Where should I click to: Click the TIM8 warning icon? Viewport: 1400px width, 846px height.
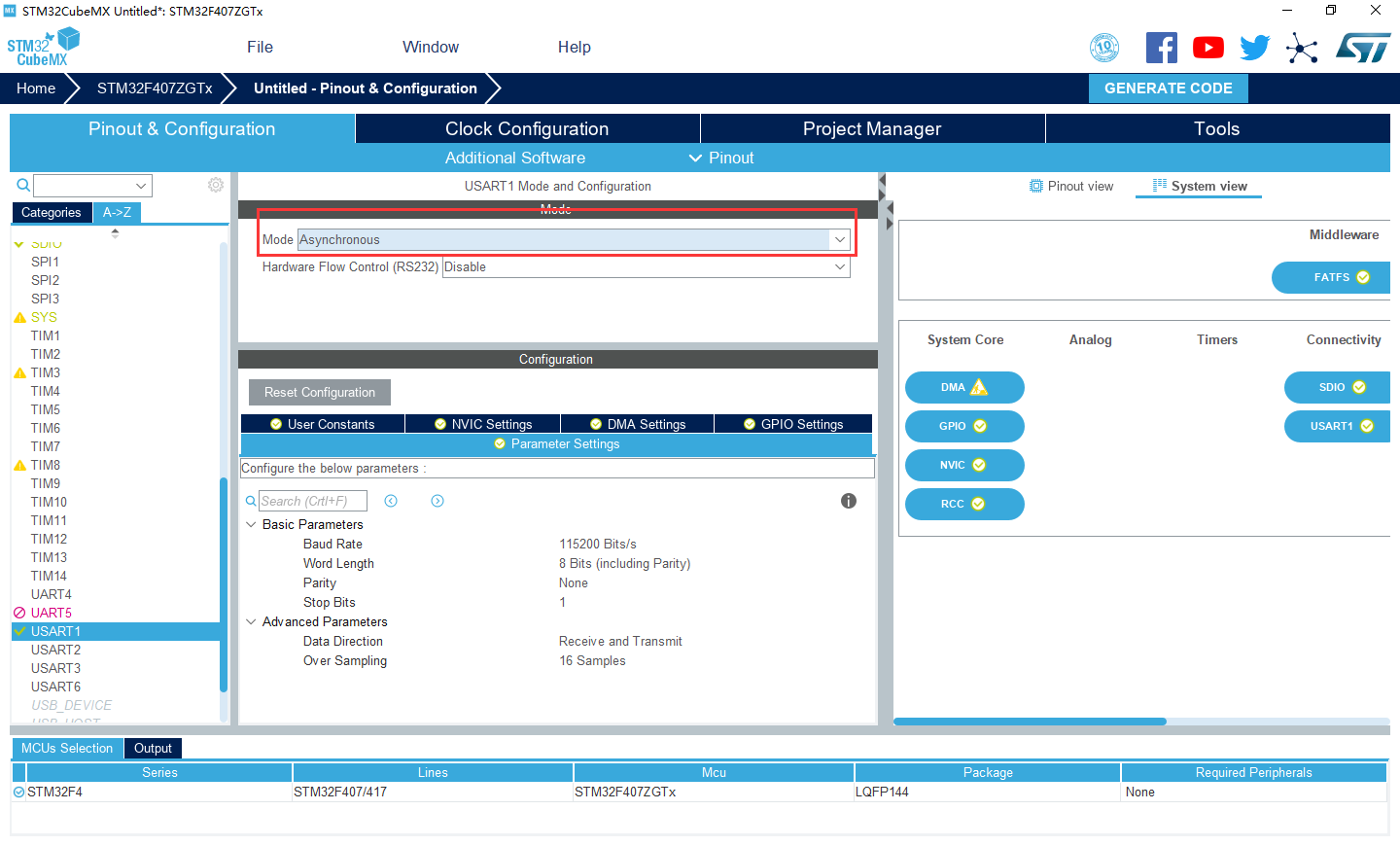19,466
